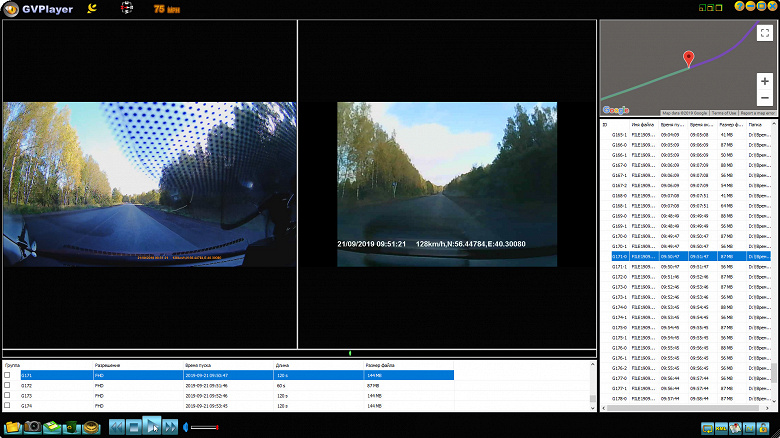
Task: Click the file list vertical scrollbar thumb
Action: [774, 373]
